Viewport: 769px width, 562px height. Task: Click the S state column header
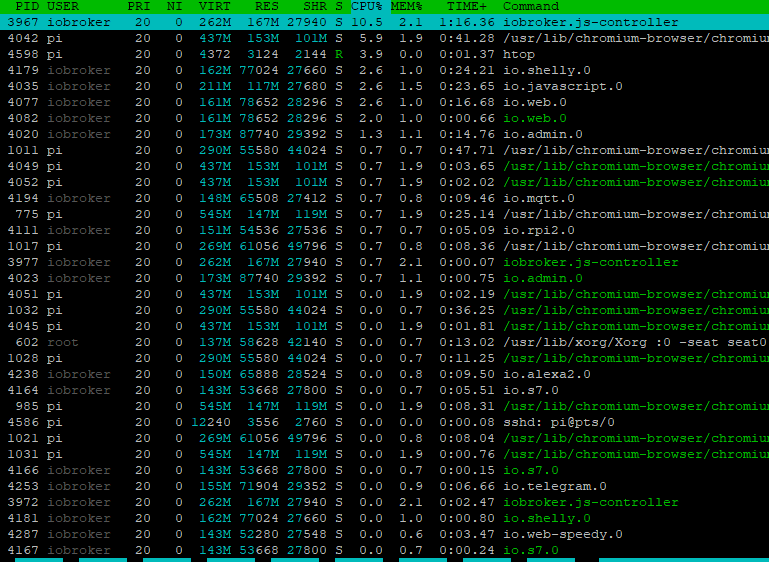click(x=339, y=6)
